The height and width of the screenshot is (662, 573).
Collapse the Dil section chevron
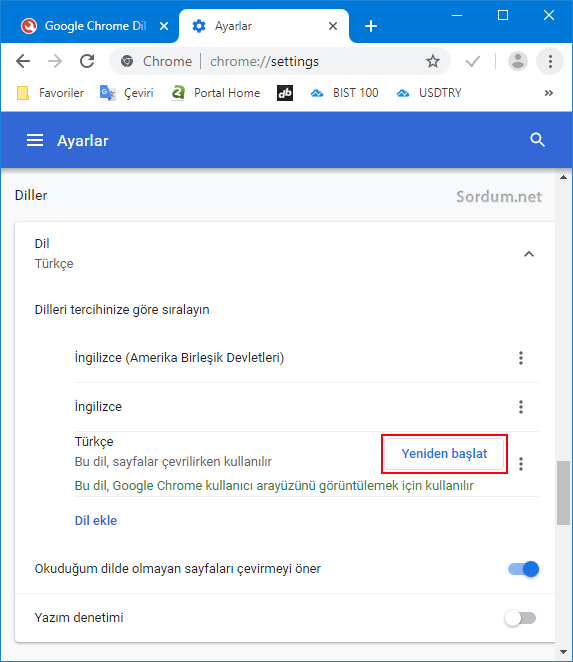pyautogui.click(x=529, y=254)
